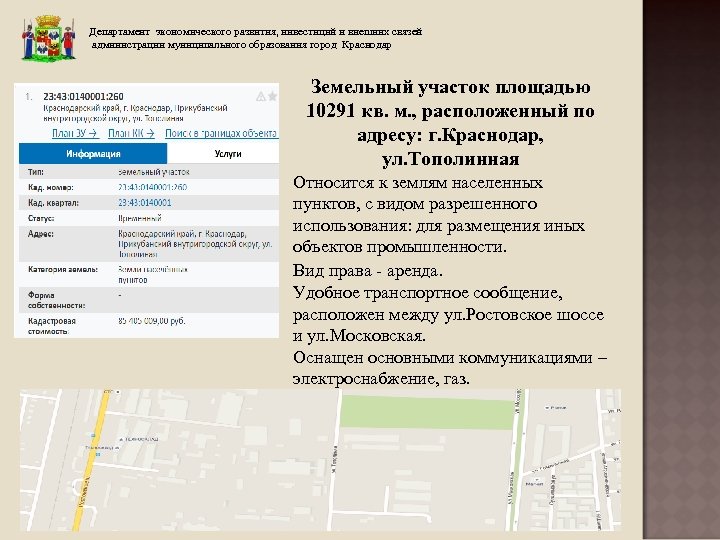Switch to the 'Информация' tab
The height and width of the screenshot is (540, 720).
pos(93,154)
